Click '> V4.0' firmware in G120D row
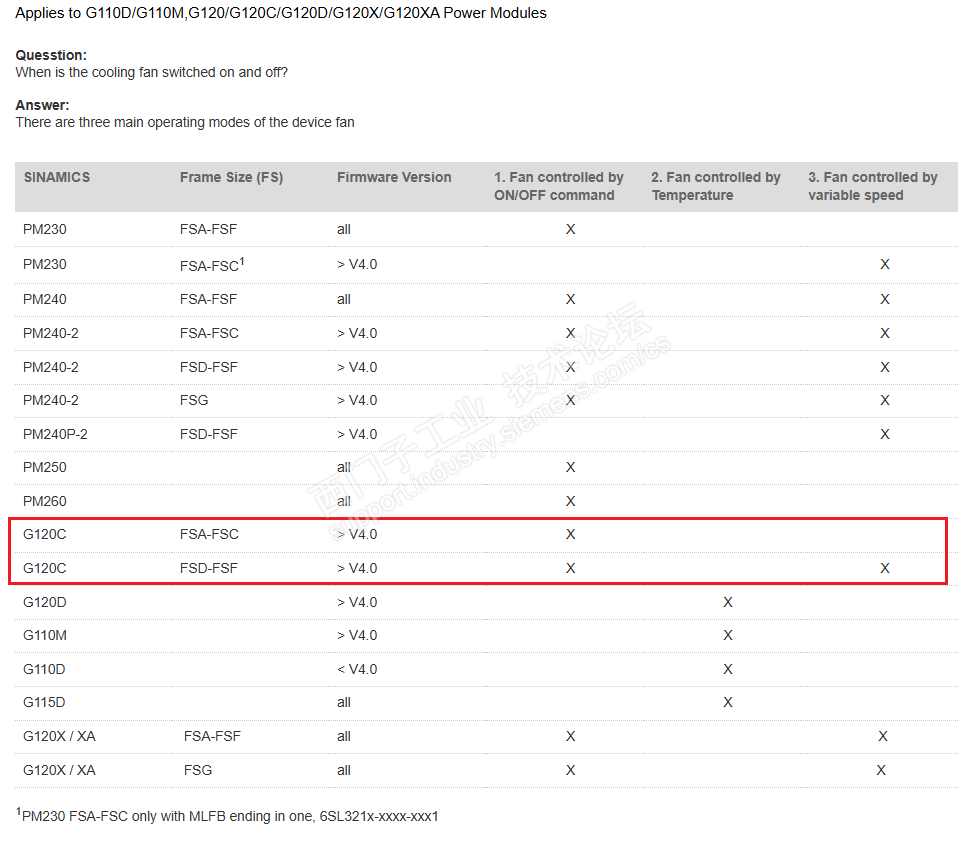The image size is (979, 844). (x=357, y=602)
